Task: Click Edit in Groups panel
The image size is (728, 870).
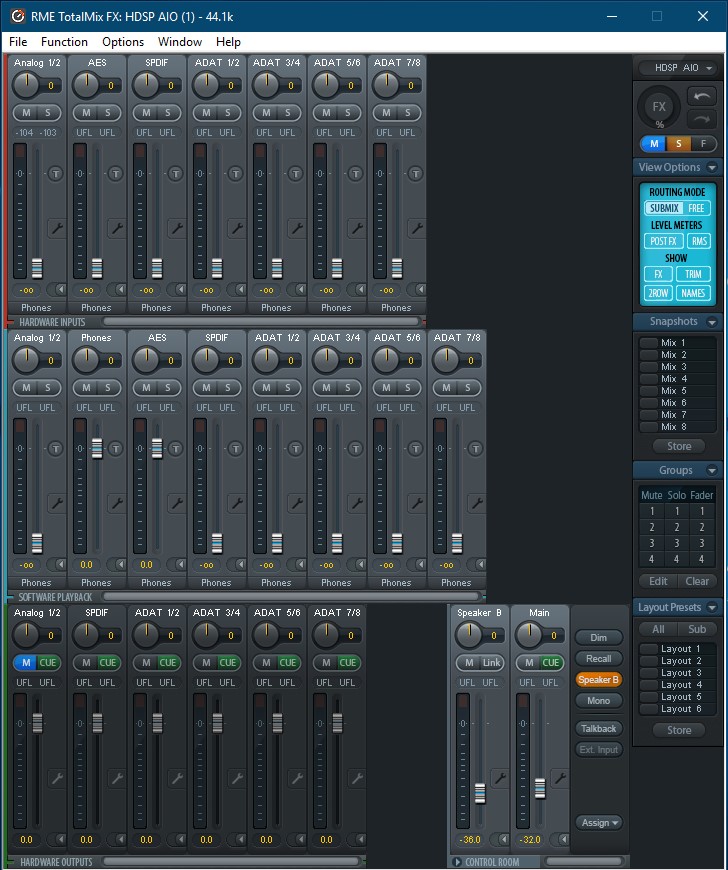Action: pyautogui.click(x=658, y=581)
